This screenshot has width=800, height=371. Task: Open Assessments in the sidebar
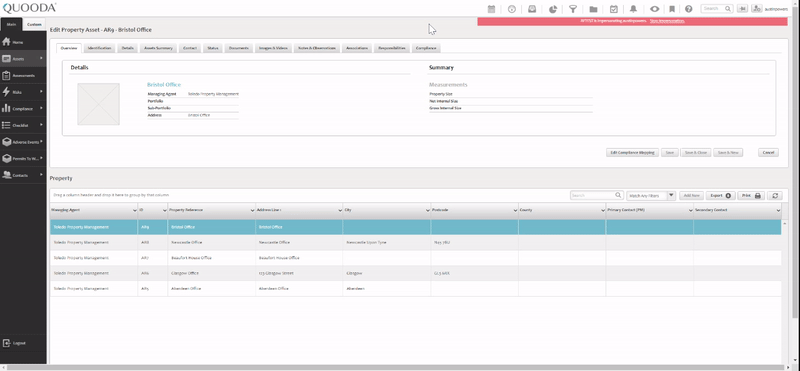pos(23,76)
